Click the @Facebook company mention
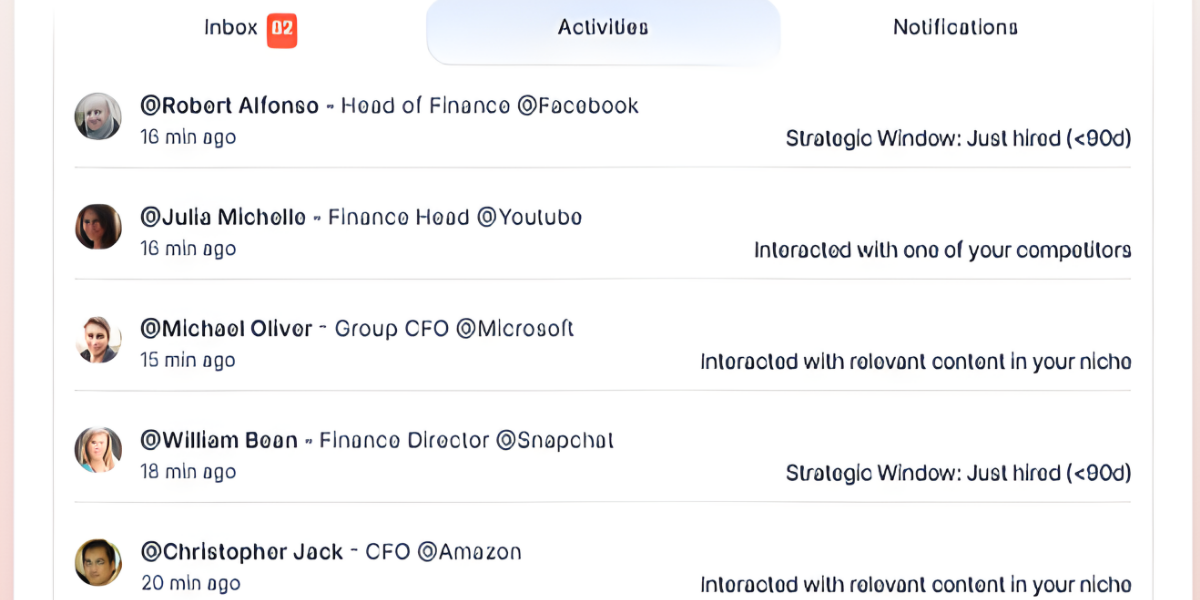This screenshot has height=600, width=1200. tap(578, 106)
